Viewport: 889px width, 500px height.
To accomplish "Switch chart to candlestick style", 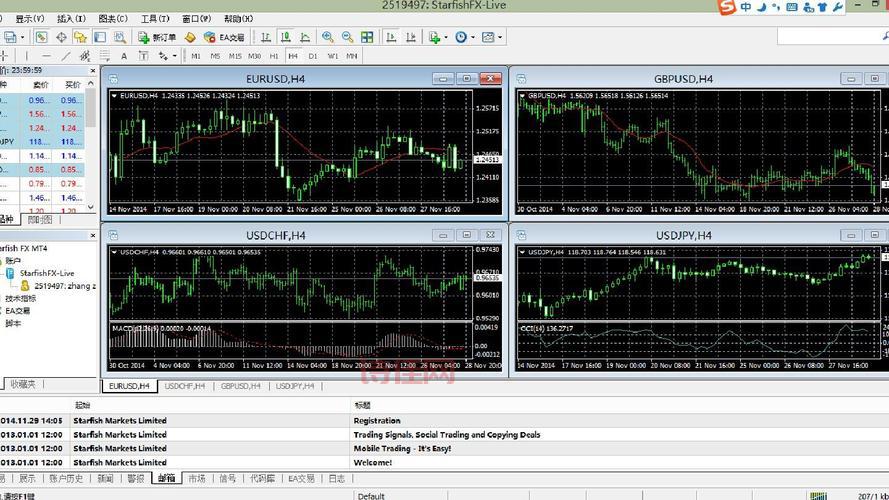I will 286,37.
